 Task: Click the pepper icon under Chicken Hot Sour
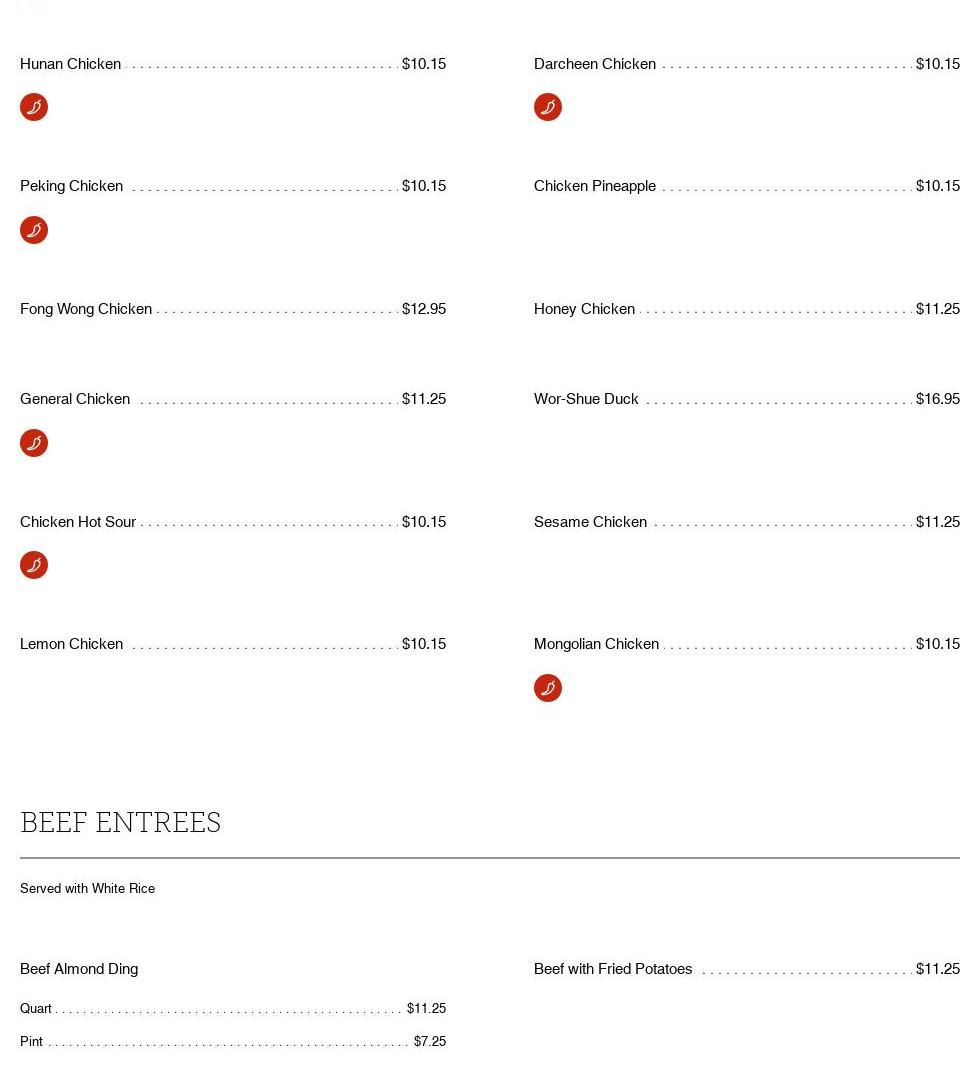[x=34, y=565]
